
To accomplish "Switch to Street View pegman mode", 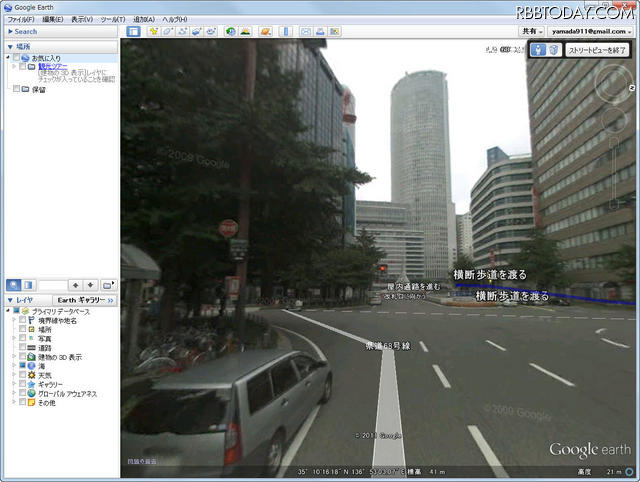I will click(x=538, y=50).
